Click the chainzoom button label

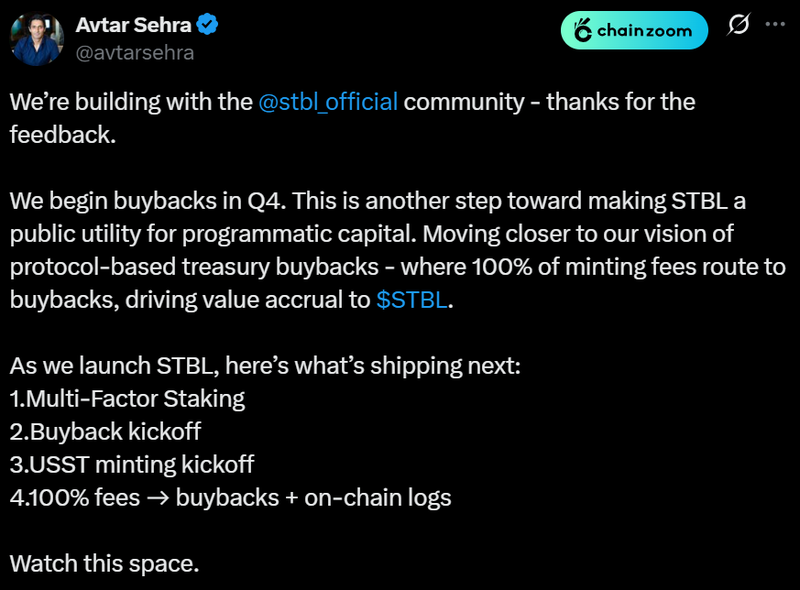[644, 31]
